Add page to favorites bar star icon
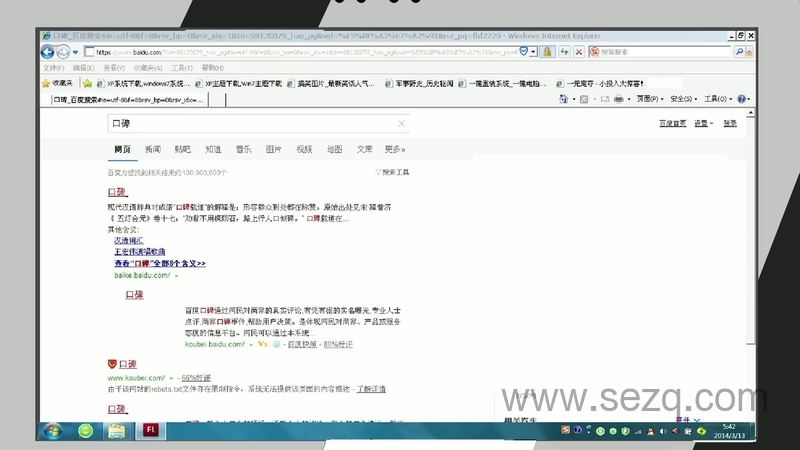 [87, 83]
